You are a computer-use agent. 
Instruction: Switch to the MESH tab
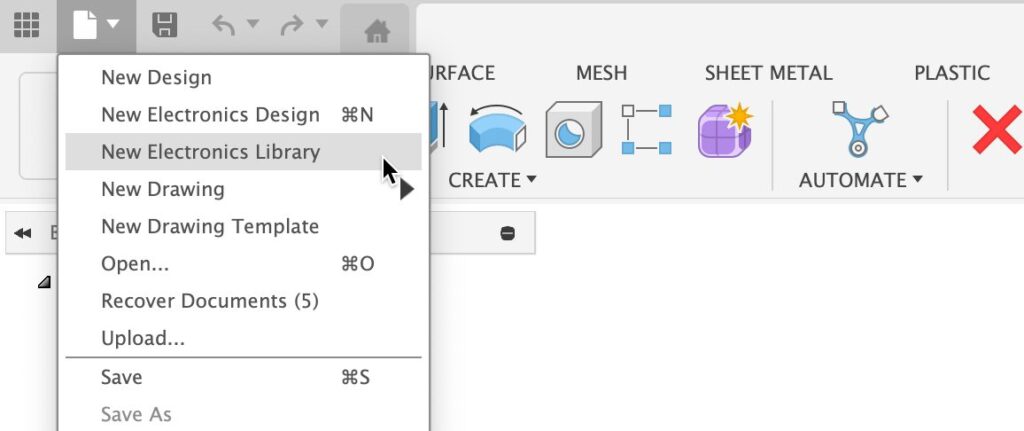point(601,73)
